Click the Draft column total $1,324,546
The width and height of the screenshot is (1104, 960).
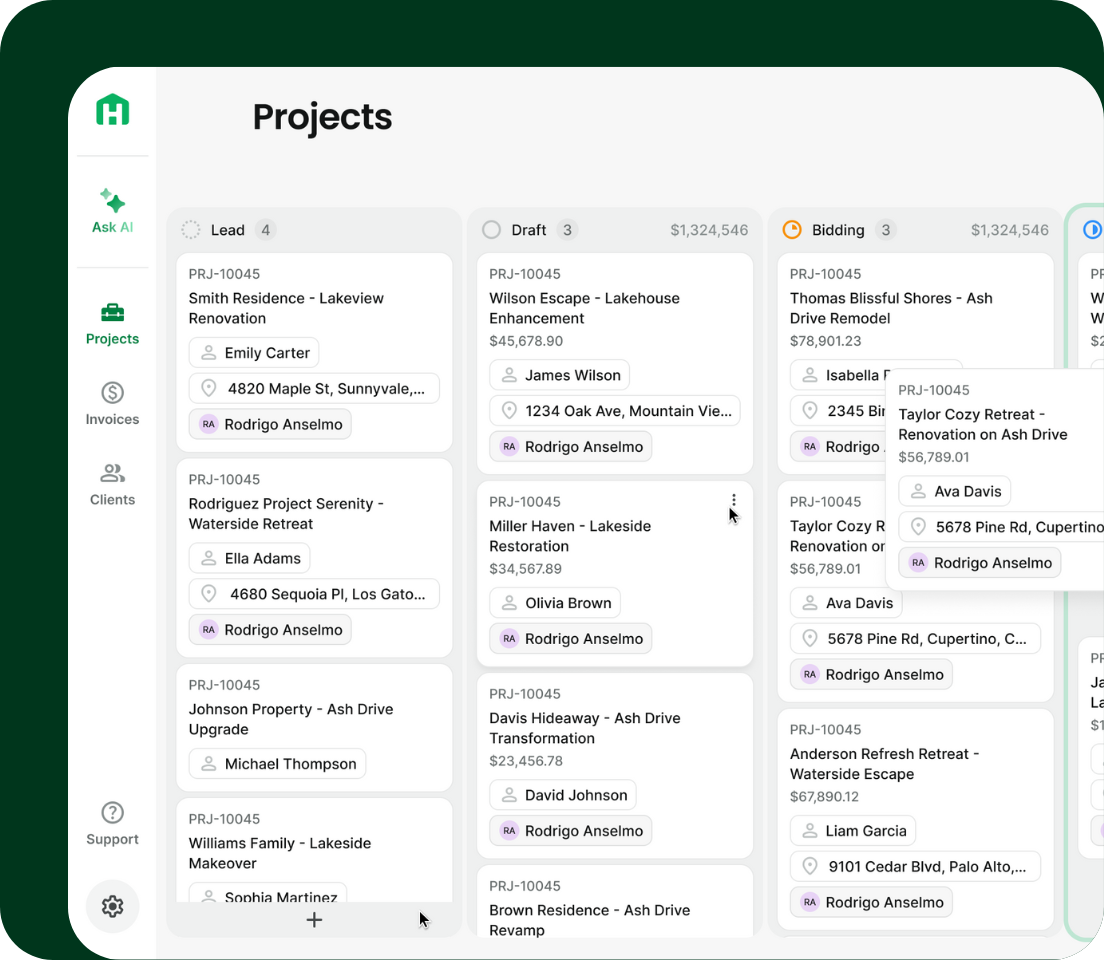709,230
